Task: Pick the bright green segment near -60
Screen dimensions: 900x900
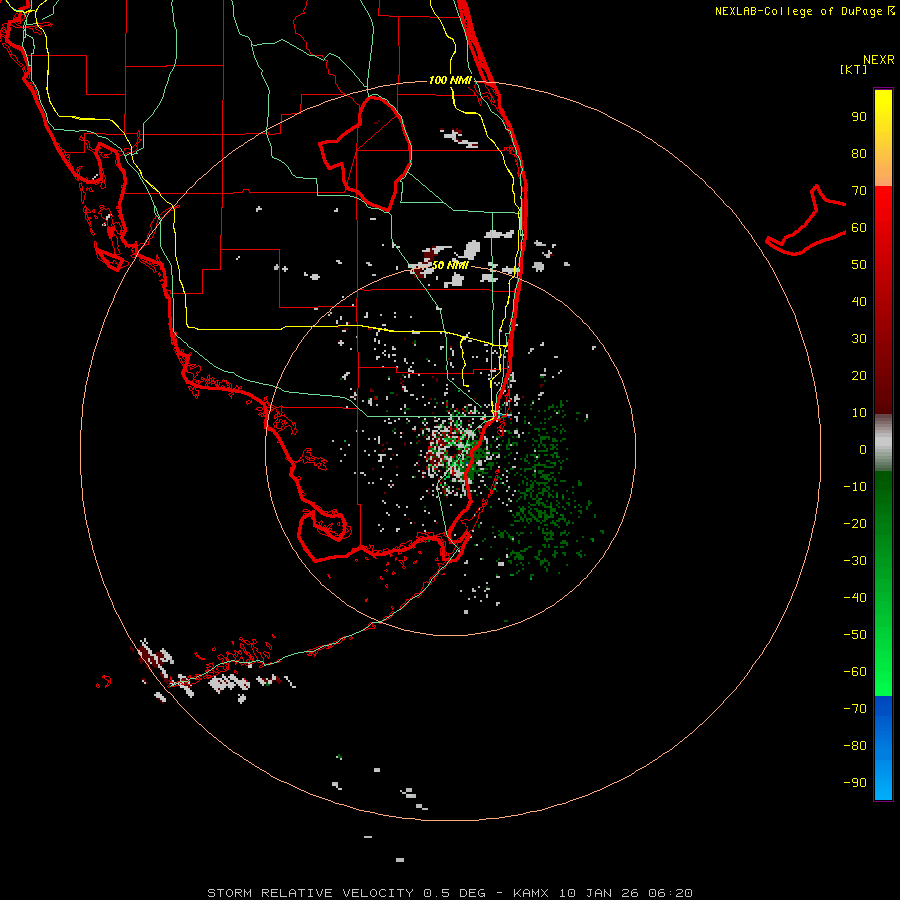Action: point(883,677)
